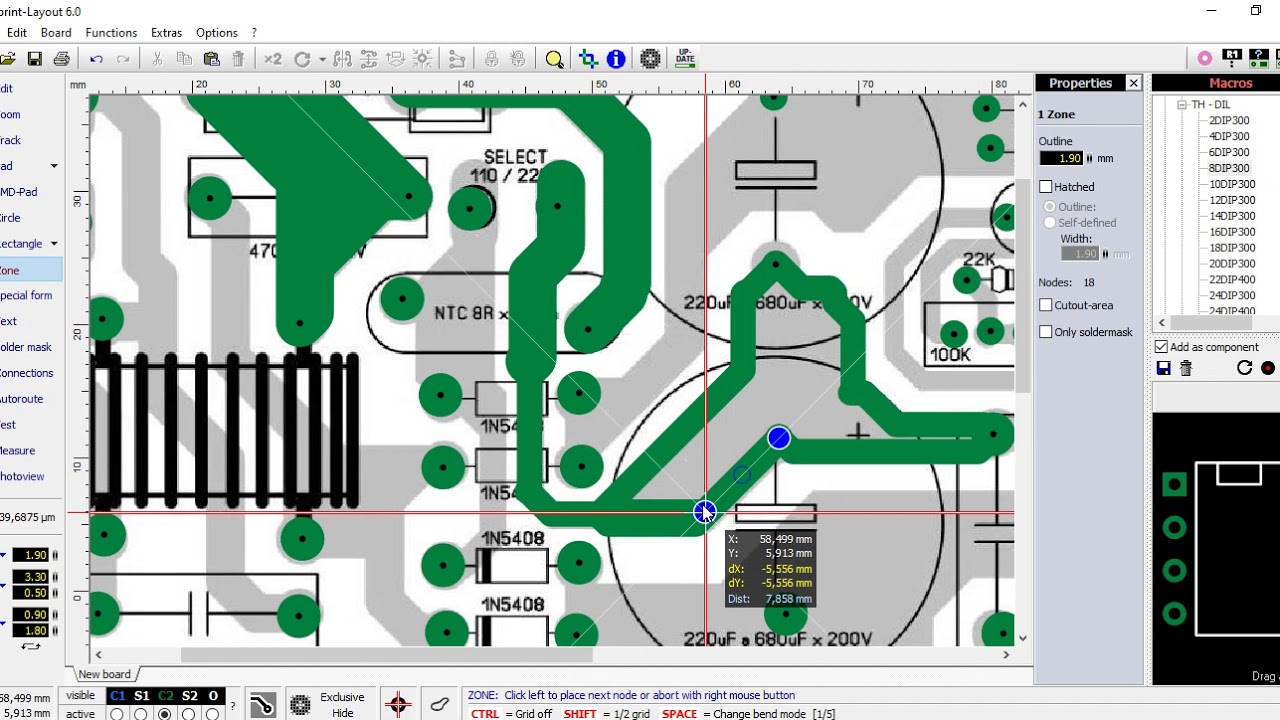Cut the selection with the scissors icon
1280x720 pixels.
pyautogui.click(x=157, y=59)
